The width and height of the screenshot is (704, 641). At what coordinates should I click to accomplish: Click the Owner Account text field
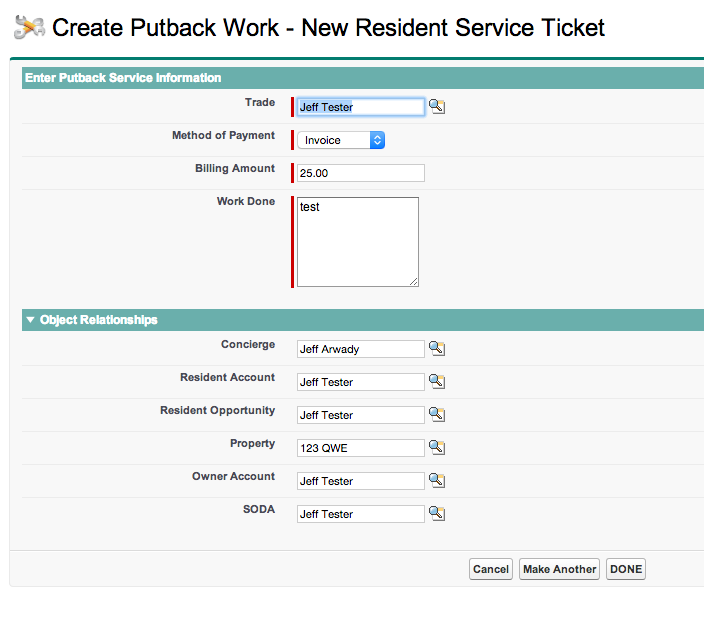[x=360, y=481]
